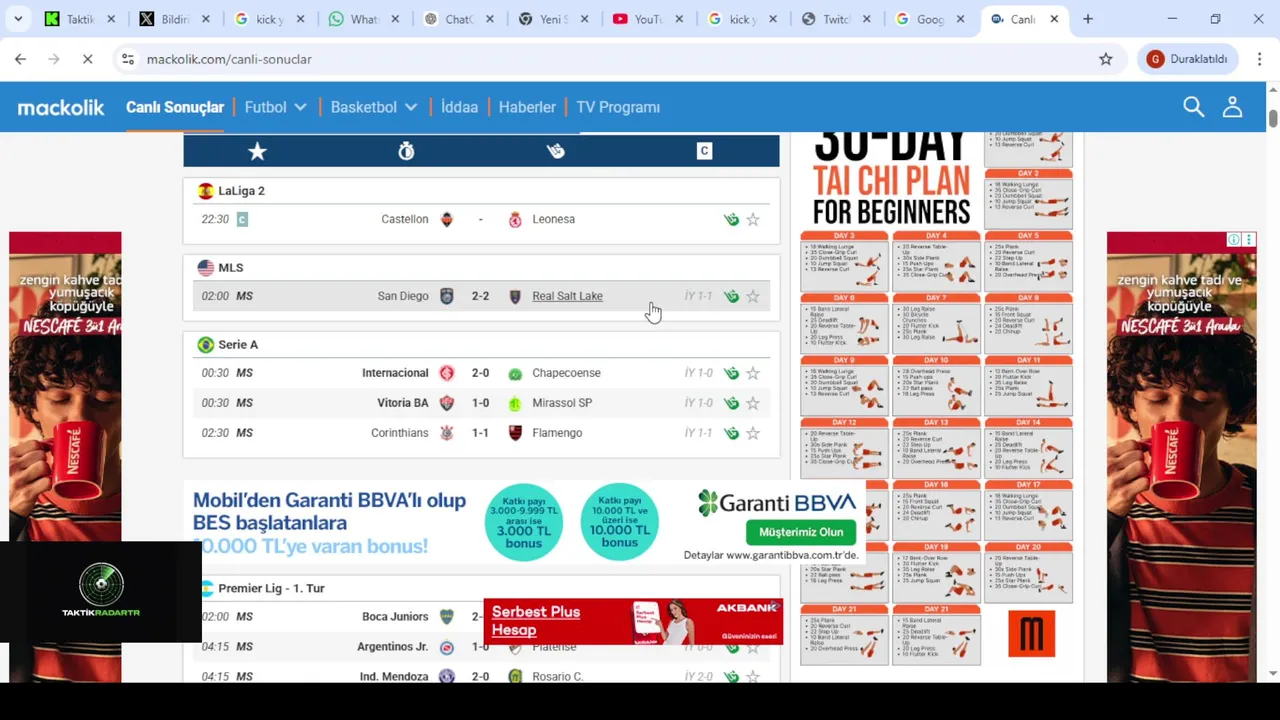Open a new browser tab with plus
This screenshot has width=1280, height=720.
click(x=1088, y=19)
